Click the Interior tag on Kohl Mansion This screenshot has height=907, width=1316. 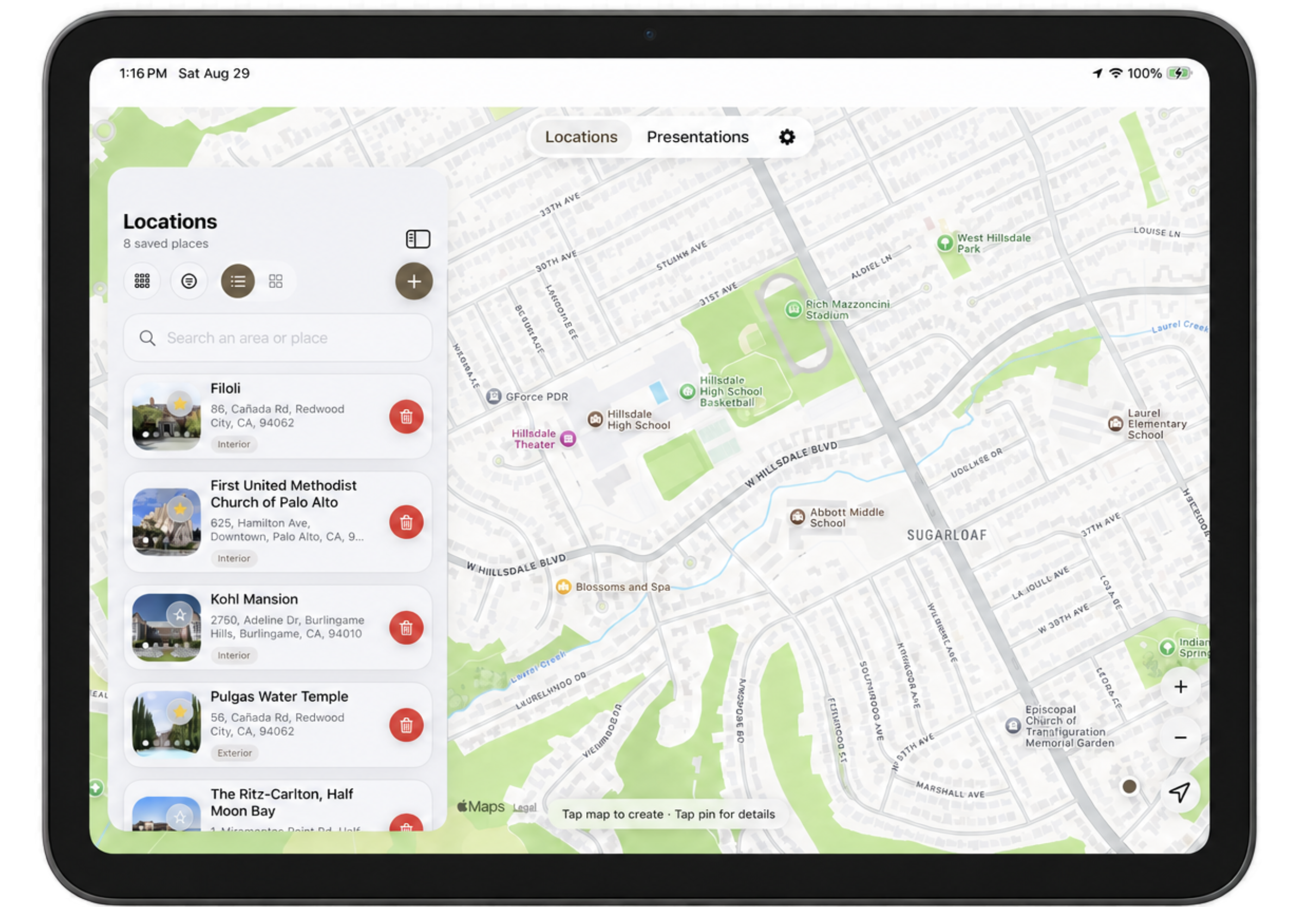click(x=233, y=655)
